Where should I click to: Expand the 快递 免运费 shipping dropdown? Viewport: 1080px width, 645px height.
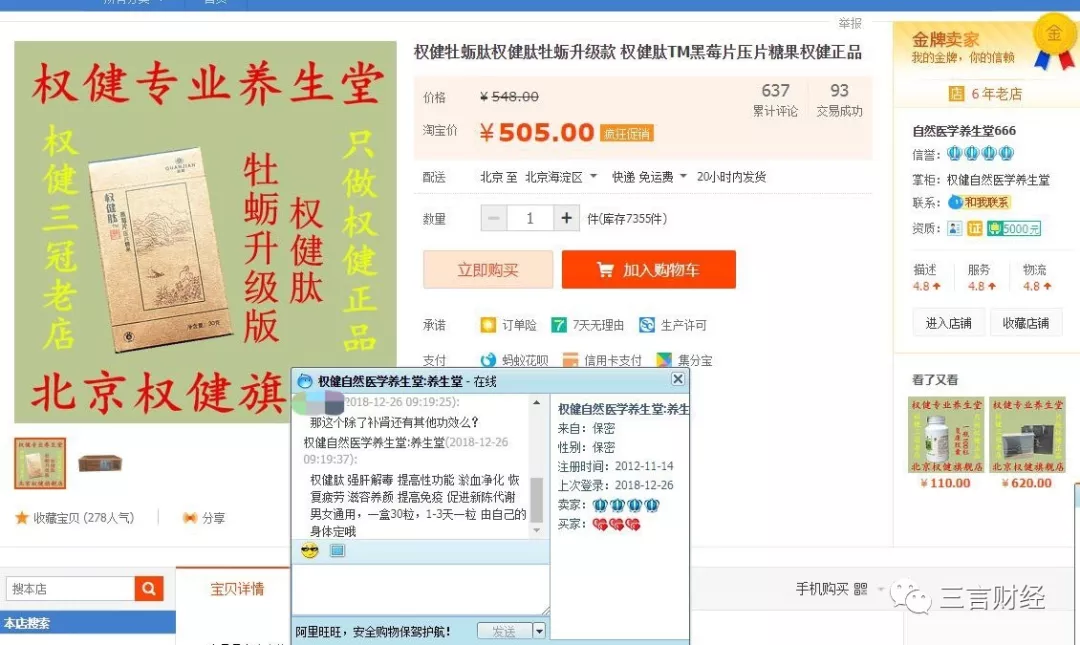point(683,176)
